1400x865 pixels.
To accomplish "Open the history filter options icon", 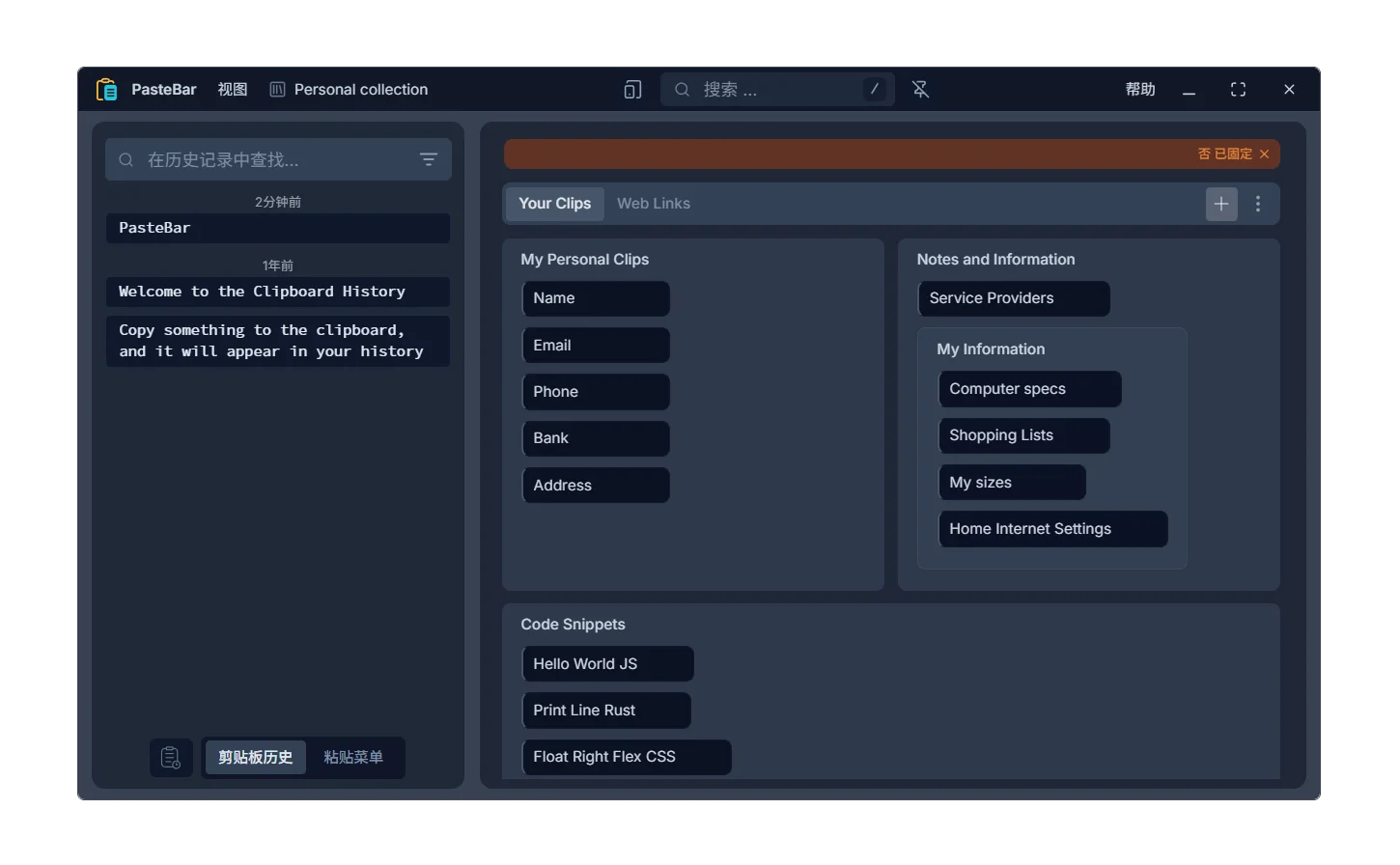I will [429, 159].
